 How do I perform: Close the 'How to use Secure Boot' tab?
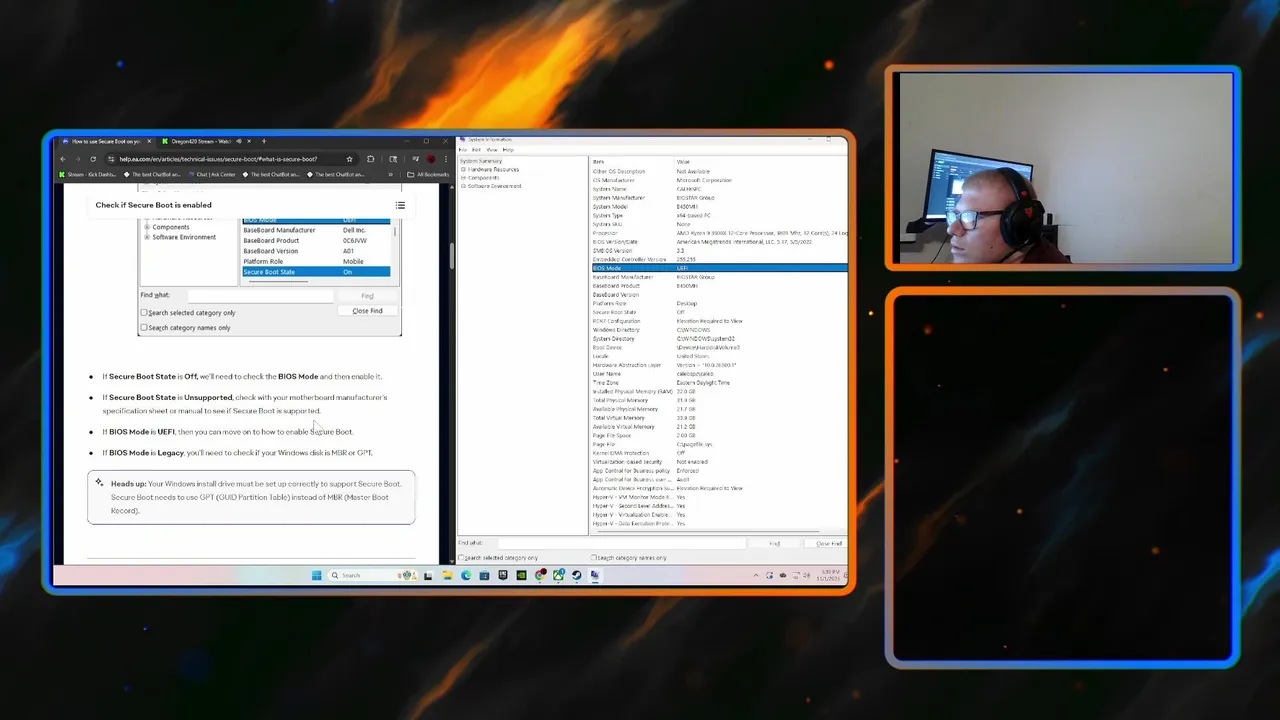coord(149,141)
